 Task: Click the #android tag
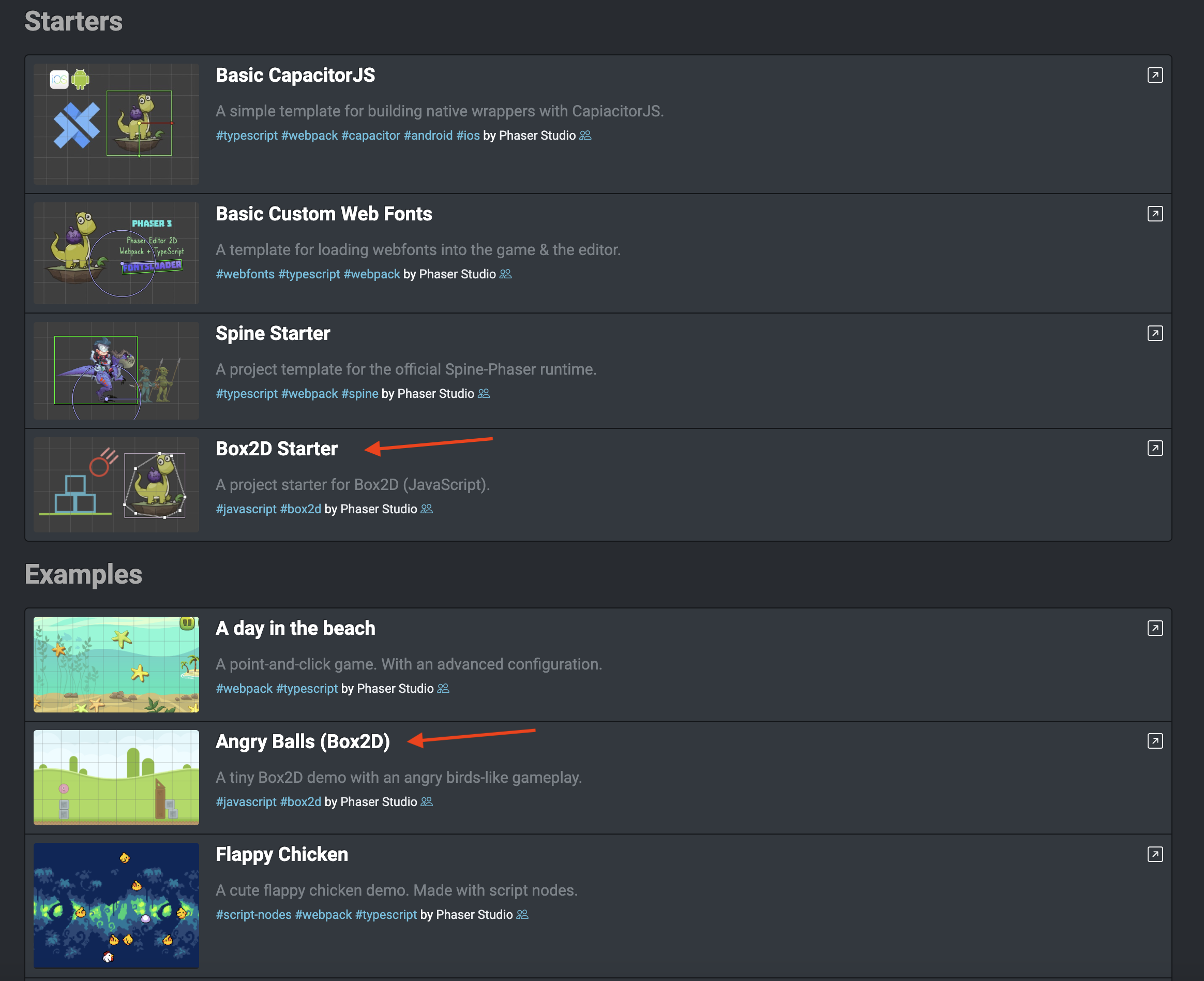[x=428, y=136]
